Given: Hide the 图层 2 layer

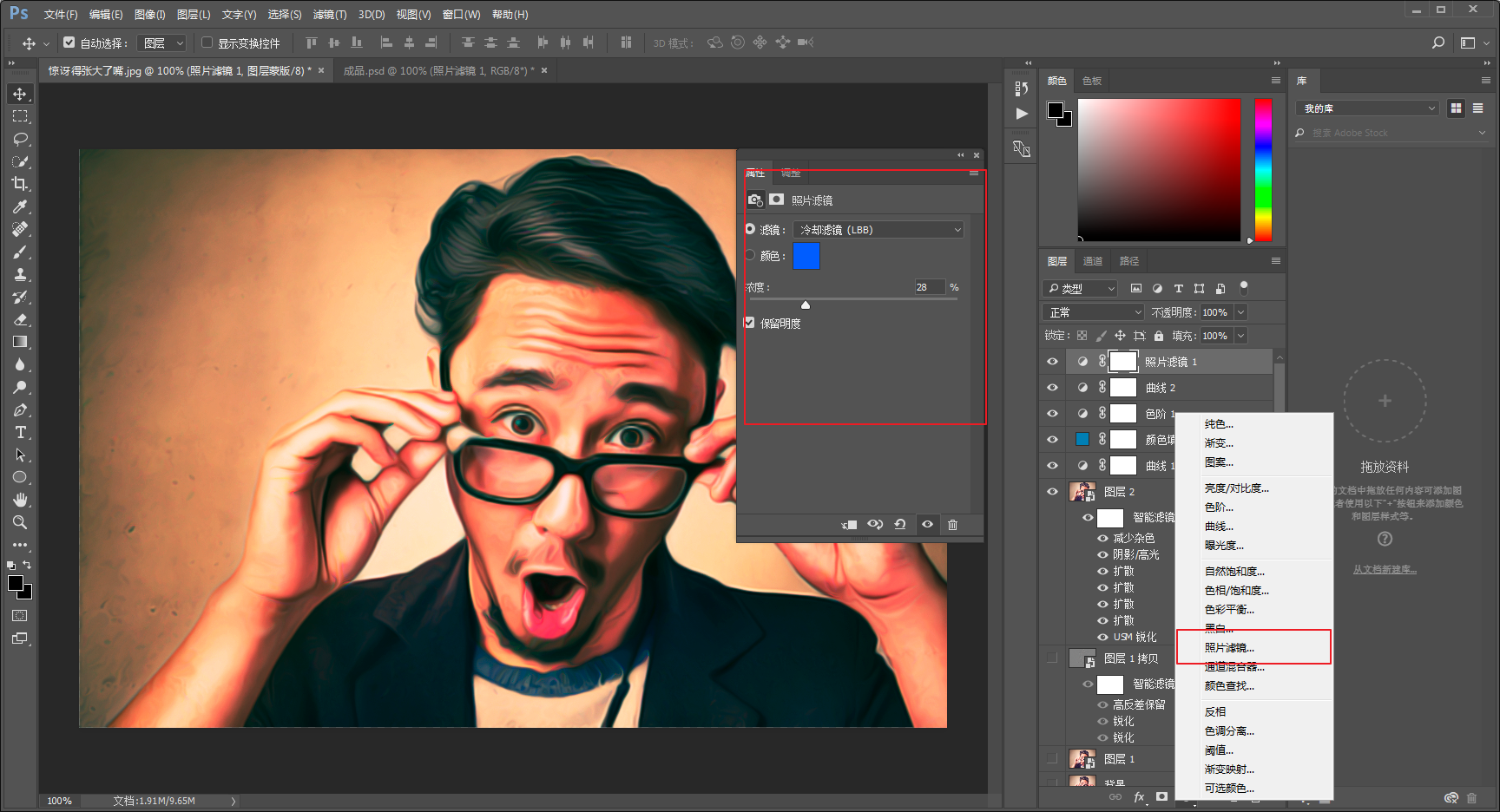Looking at the screenshot, I should (1052, 492).
